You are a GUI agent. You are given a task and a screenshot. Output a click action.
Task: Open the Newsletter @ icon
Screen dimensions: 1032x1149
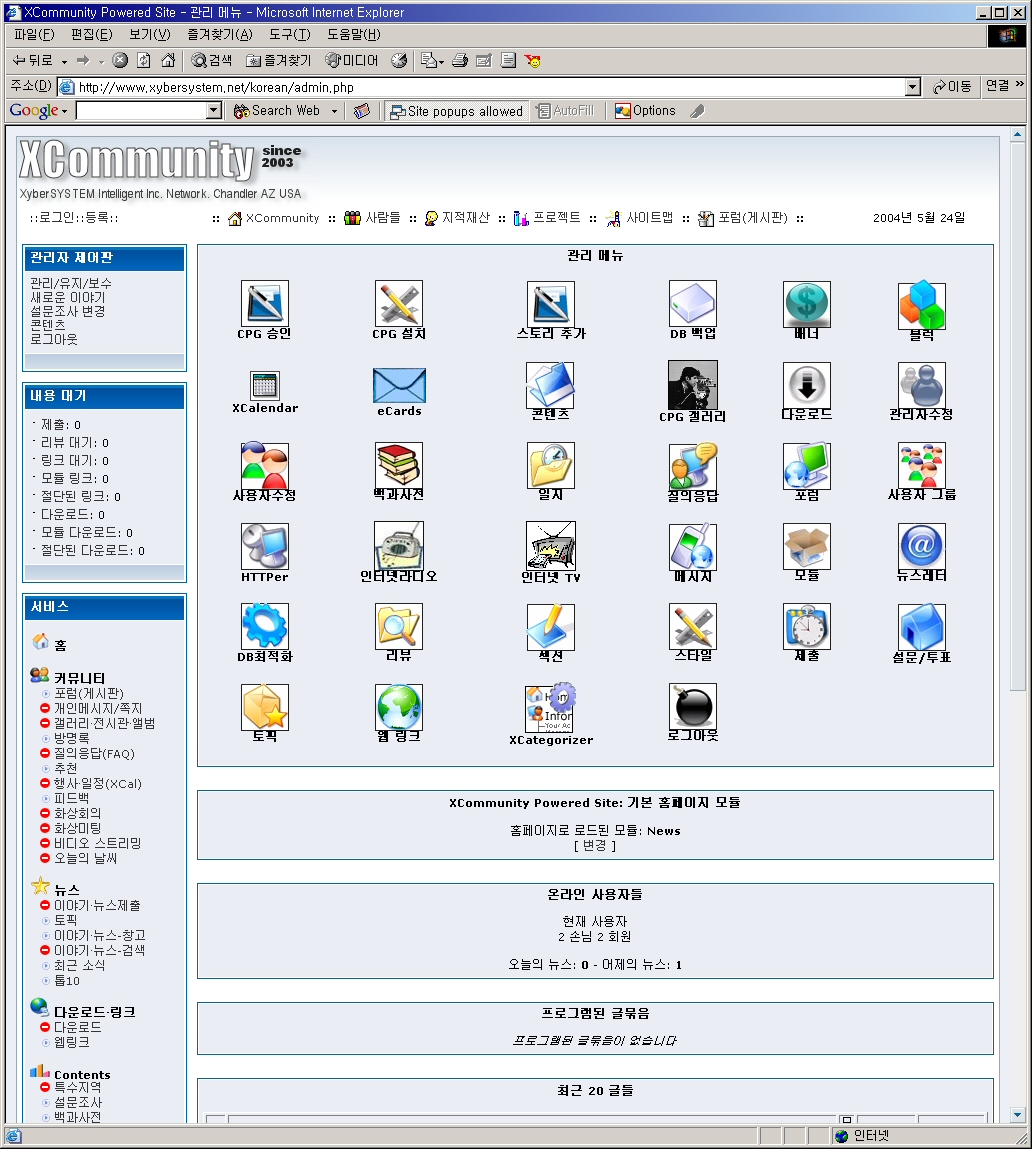point(921,546)
